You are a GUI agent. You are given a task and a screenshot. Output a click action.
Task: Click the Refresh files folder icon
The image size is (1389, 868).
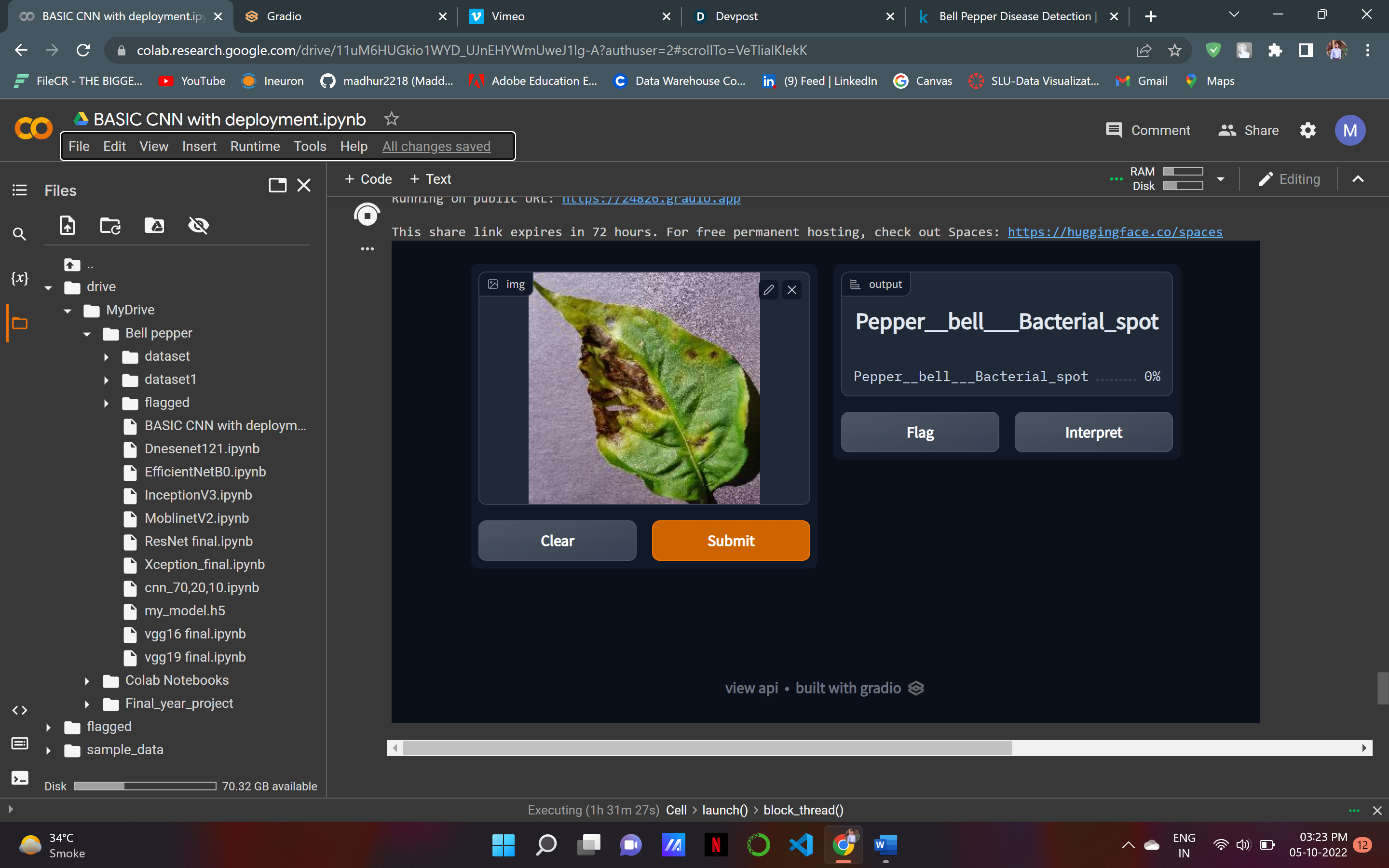(110, 225)
